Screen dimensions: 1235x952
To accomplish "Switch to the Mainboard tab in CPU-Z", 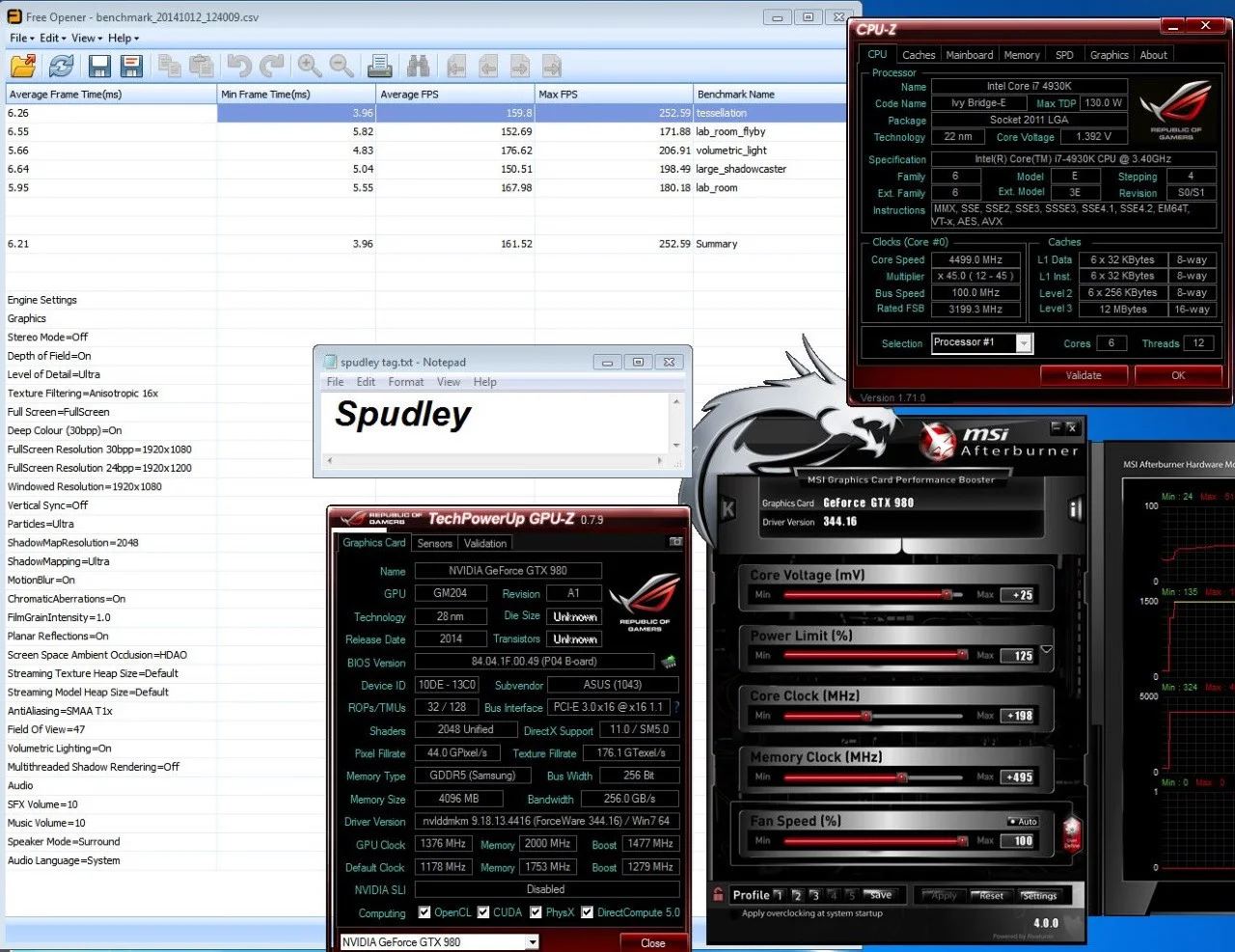I will click(970, 55).
